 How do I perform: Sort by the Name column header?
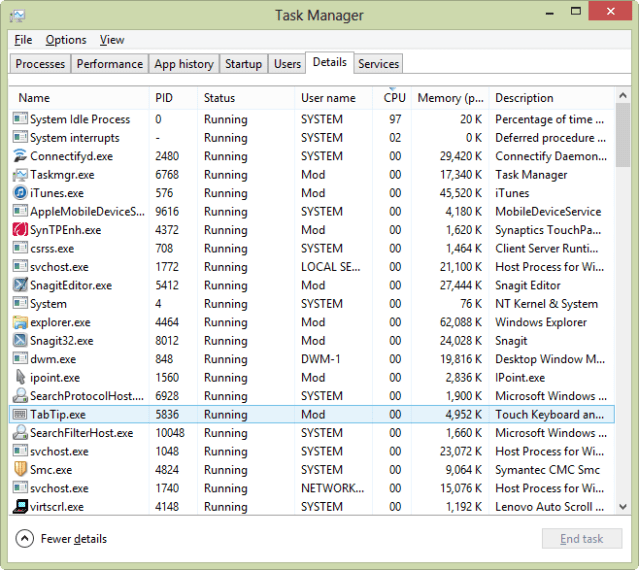79,98
